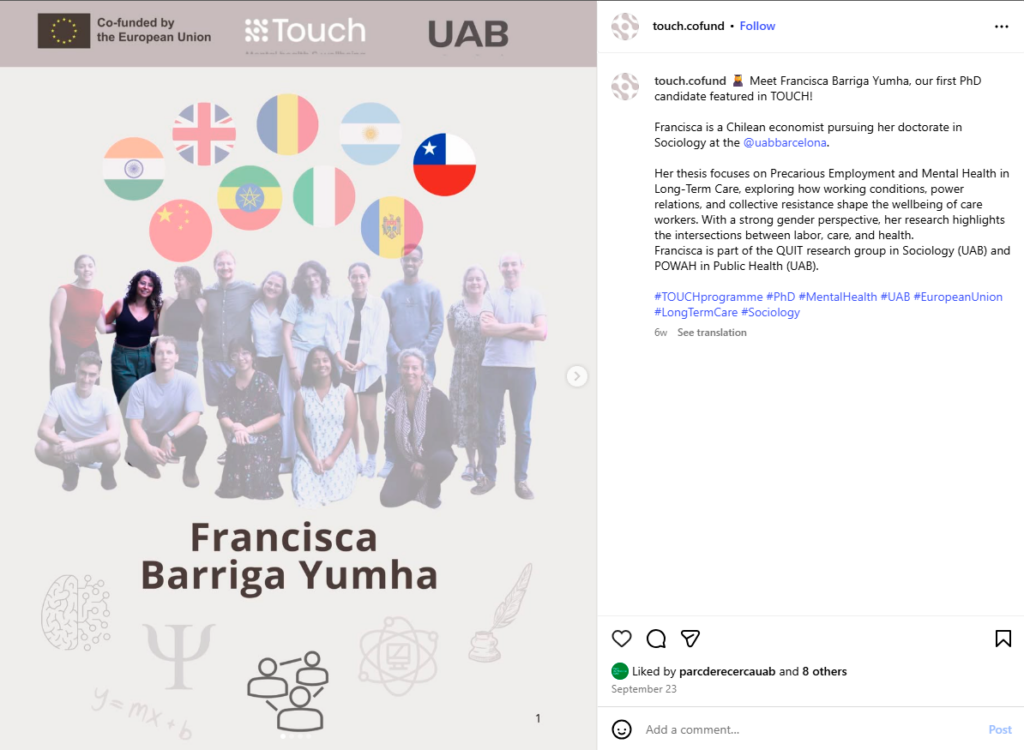Follow the touch.cofund account
This screenshot has height=750, width=1024.
pos(757,26)
